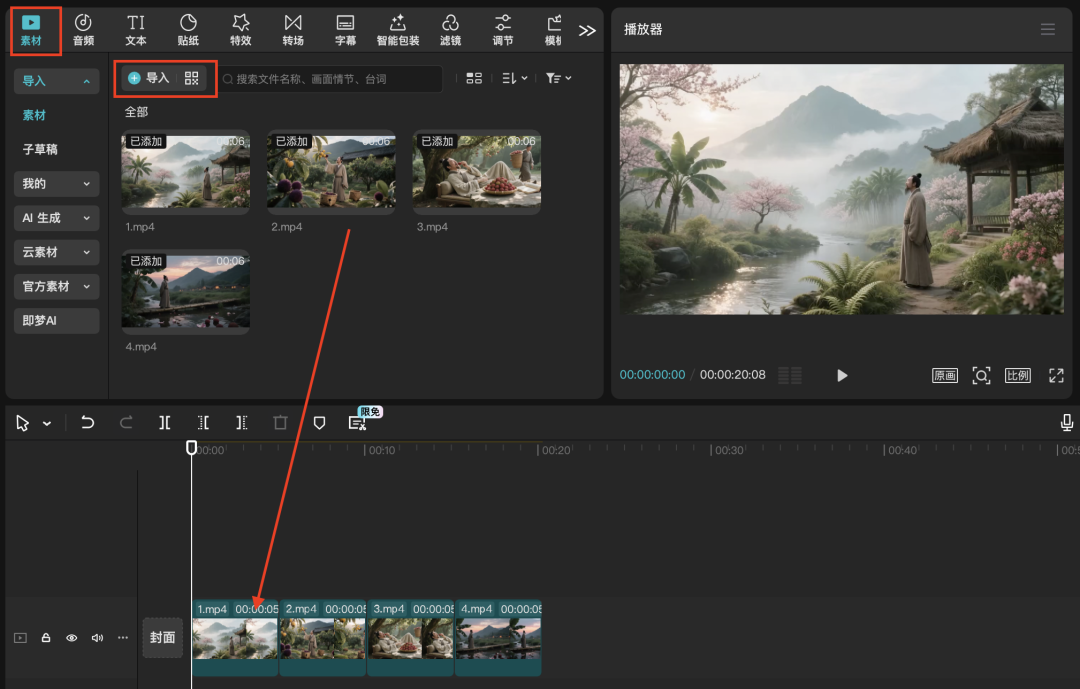The width and height of the screenshot is (1080, 689).
Task: Switch to the 音频 audio tab
Action: pos(84,29)
